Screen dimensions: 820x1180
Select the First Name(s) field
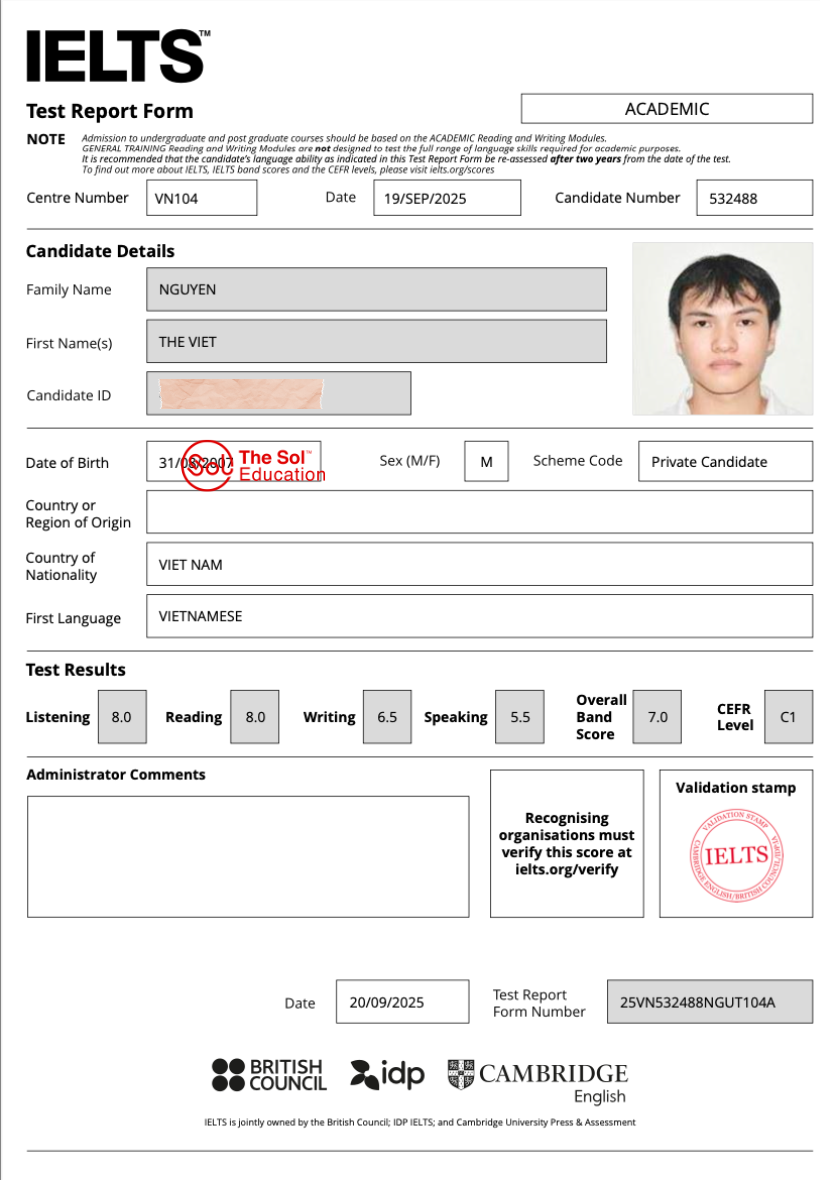point(376,342)
